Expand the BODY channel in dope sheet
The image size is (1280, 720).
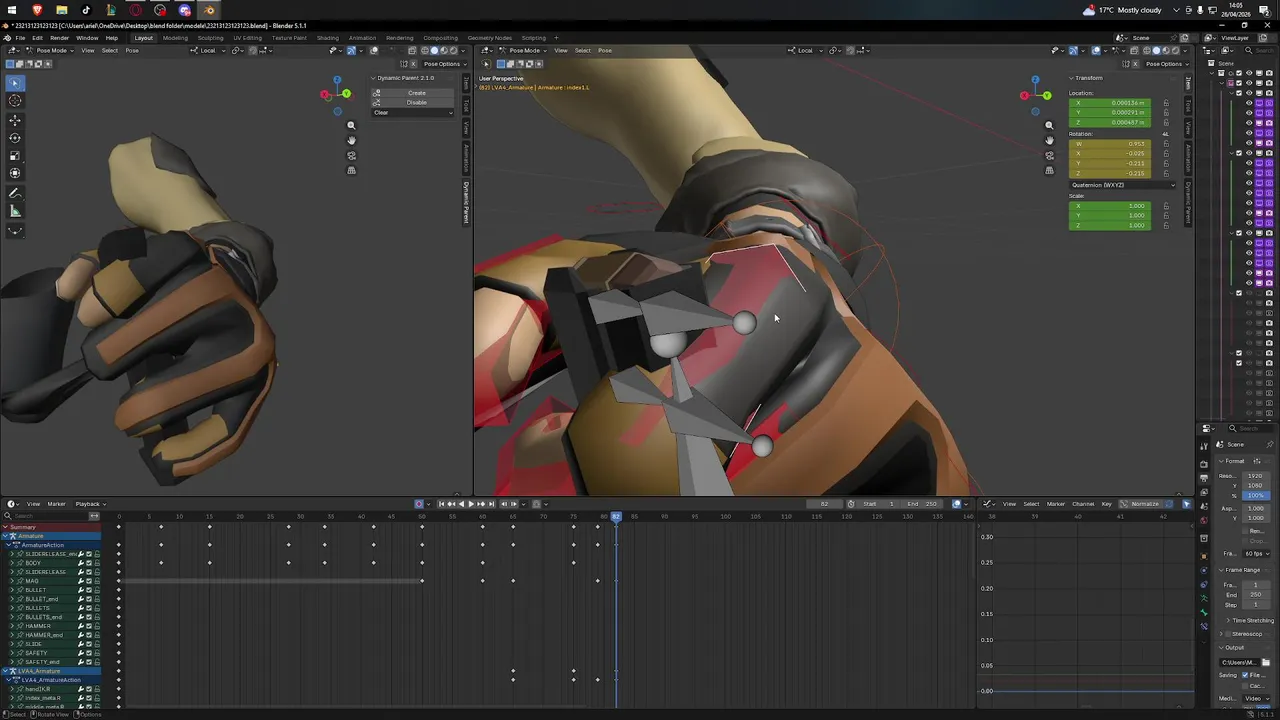(x=13, y=563)
